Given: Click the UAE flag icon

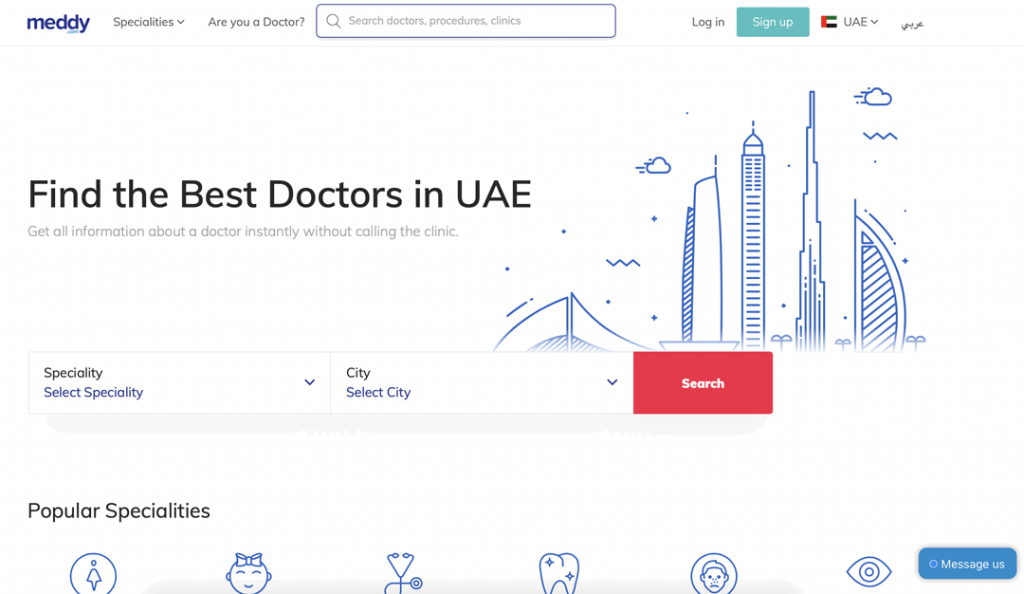Looking at the screenshot, I should click(x=829, y=22).
